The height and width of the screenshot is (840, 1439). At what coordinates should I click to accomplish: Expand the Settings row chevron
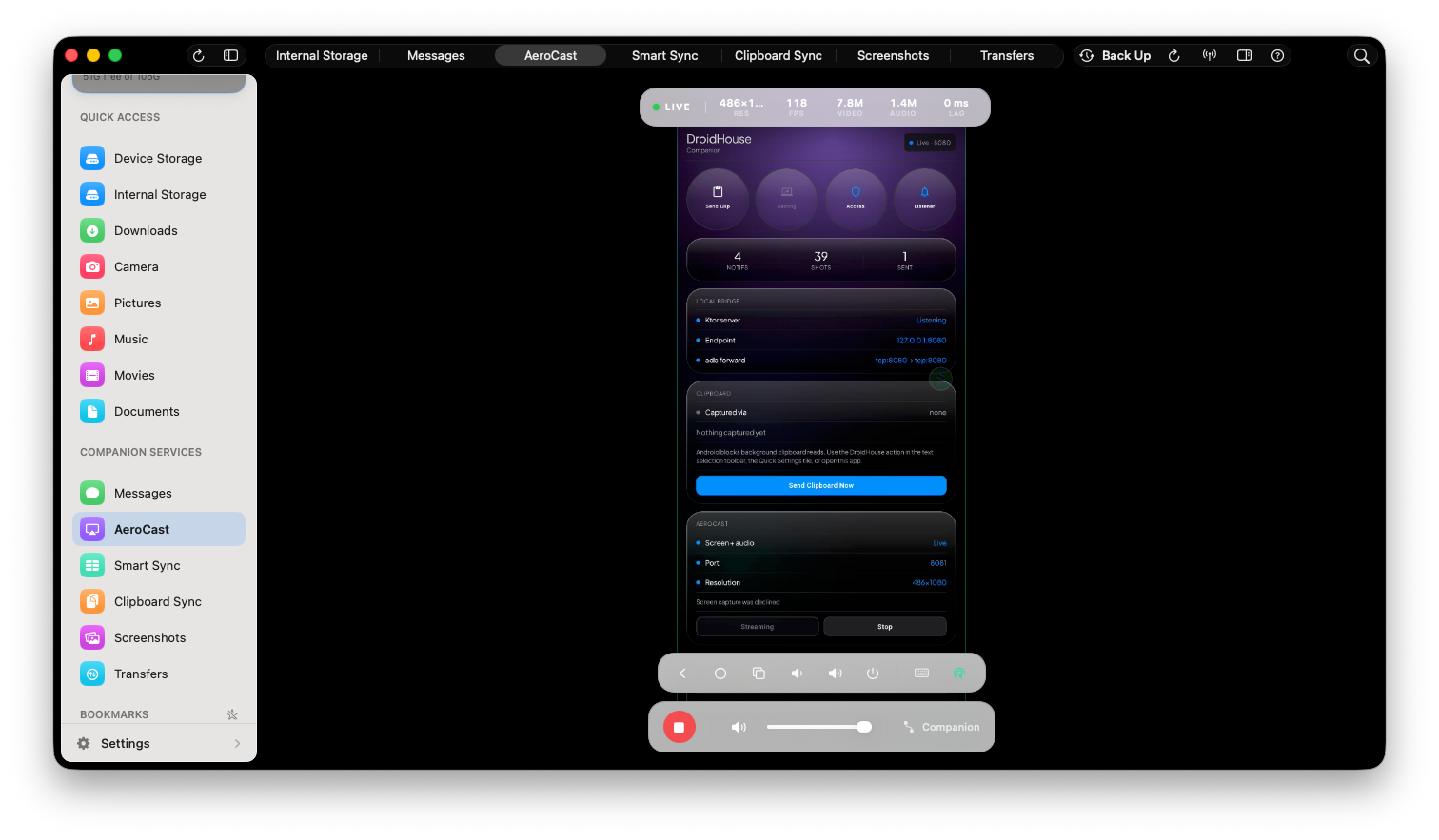(237, 744)
